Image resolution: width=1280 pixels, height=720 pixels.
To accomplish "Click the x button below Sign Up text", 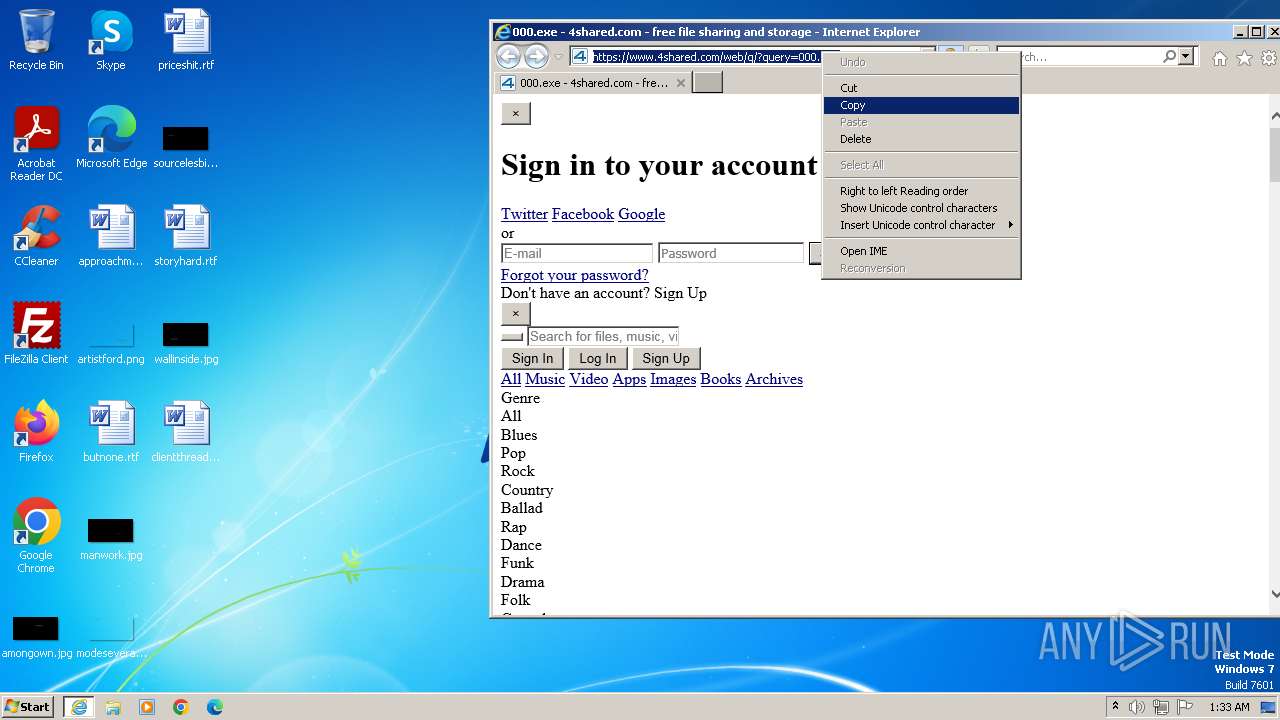I will 516,313.
